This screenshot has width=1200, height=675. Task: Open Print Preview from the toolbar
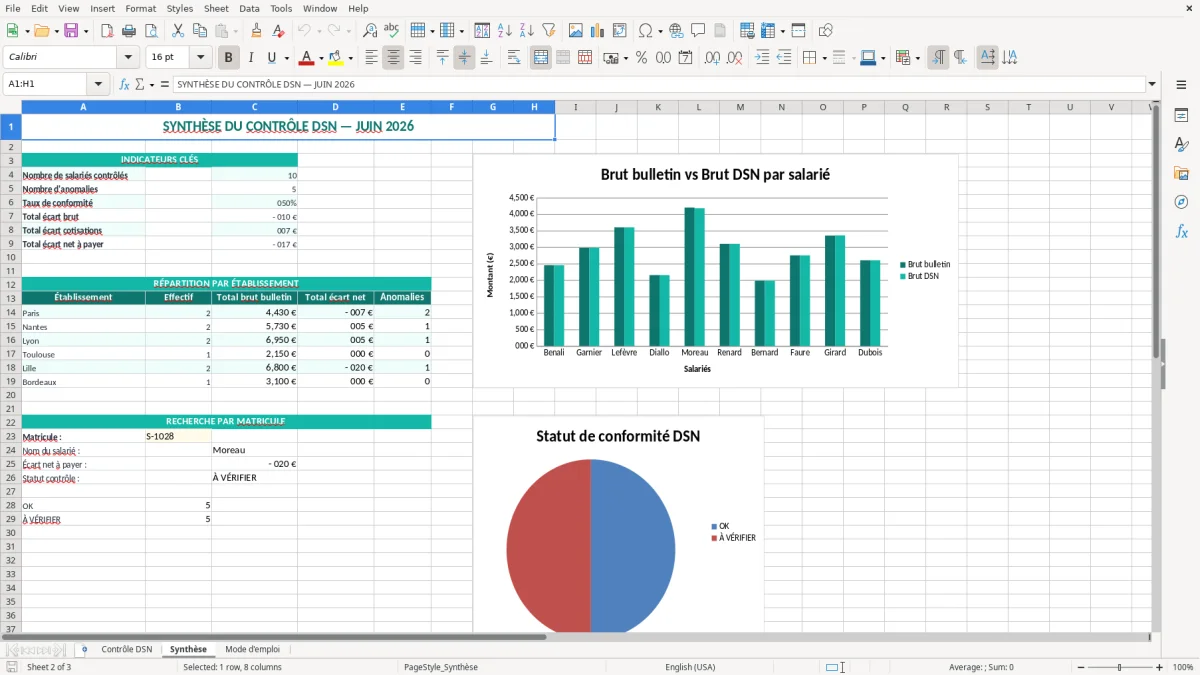(150, 31)
